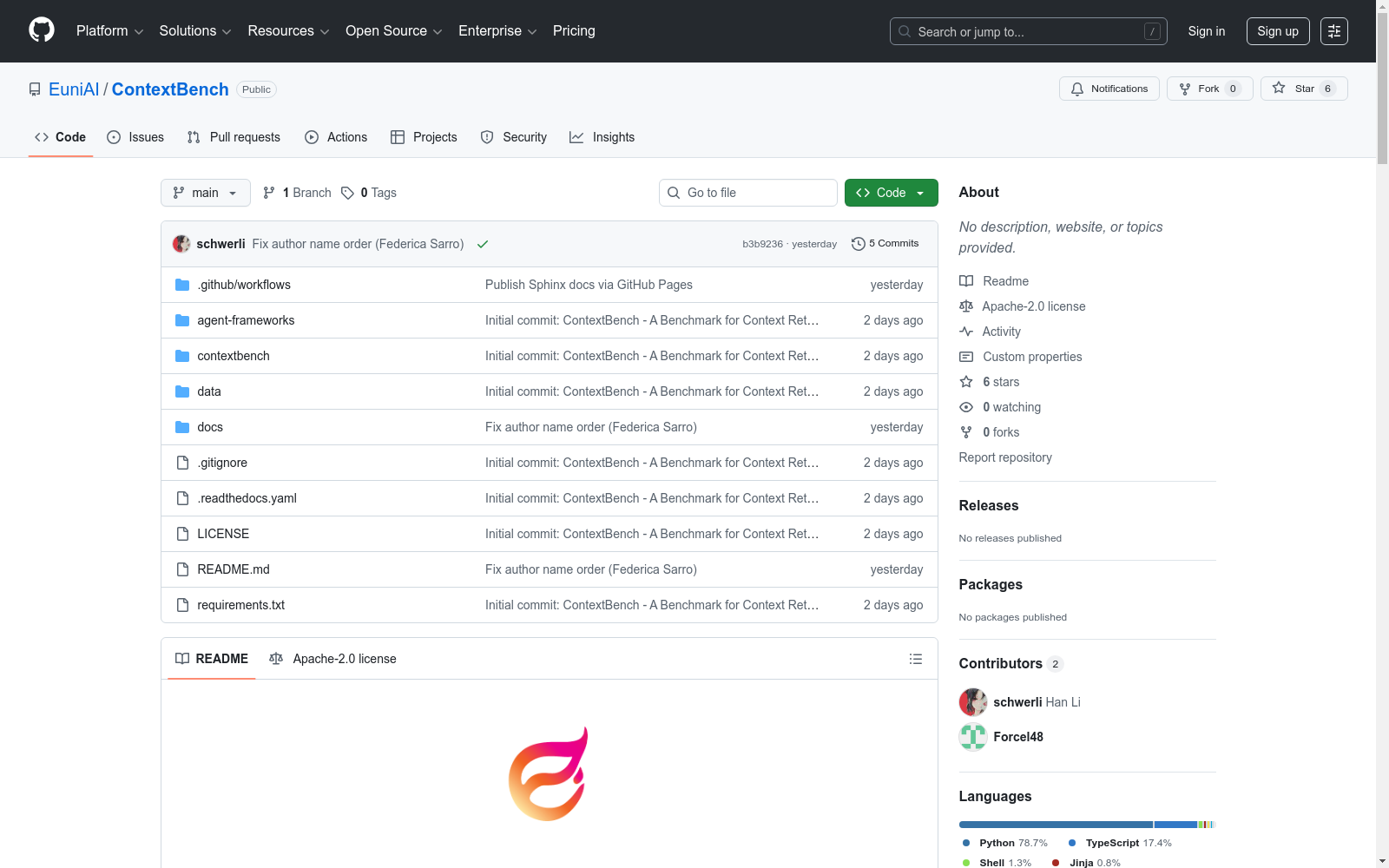
Task: Click schwerli's avatar in latest commit
Action: [181, 244]
